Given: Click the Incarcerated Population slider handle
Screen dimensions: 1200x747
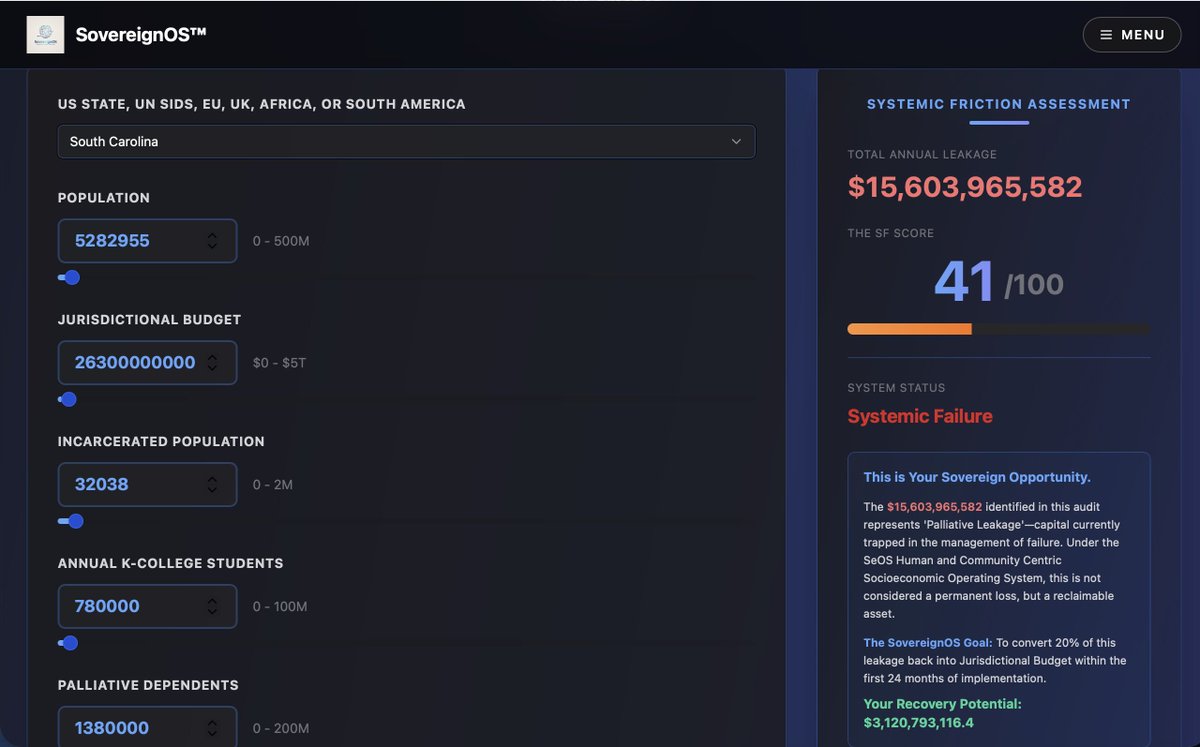Looking at the screenshot, I should pos(75,521).
